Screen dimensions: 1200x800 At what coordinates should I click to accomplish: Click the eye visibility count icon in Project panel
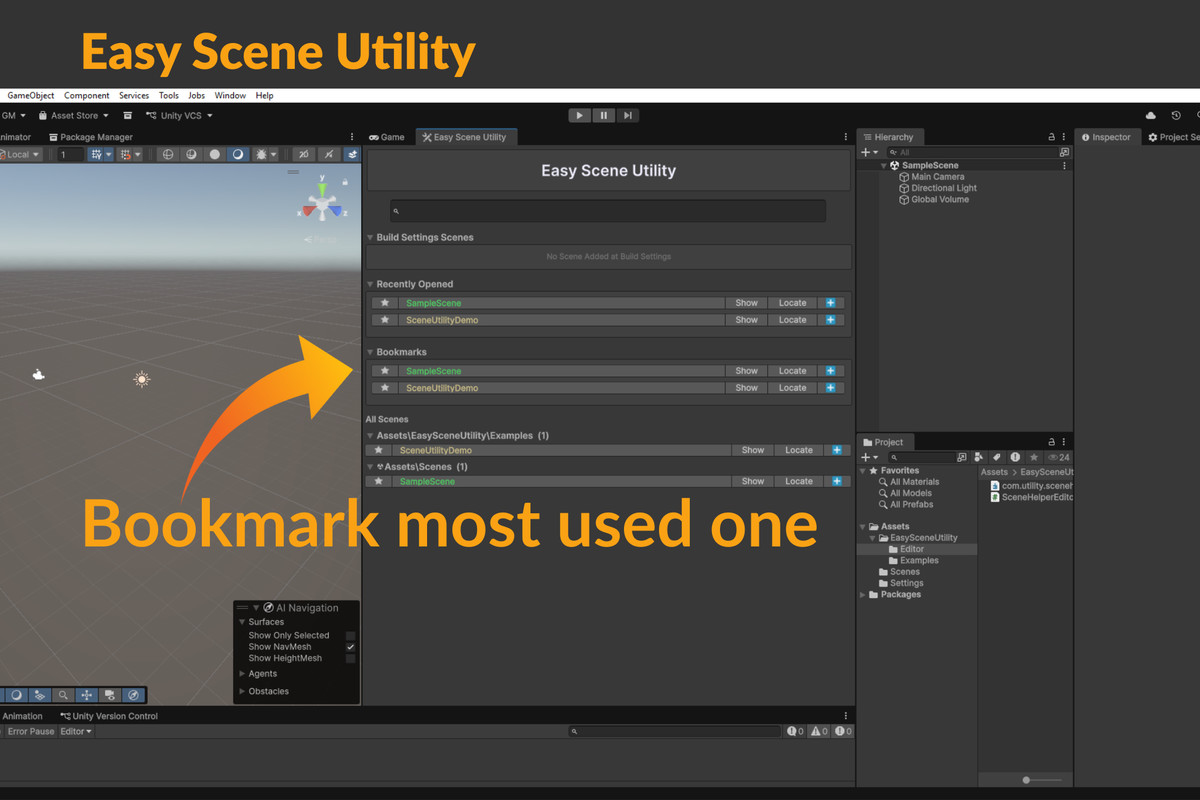[x=1053, y=456]
